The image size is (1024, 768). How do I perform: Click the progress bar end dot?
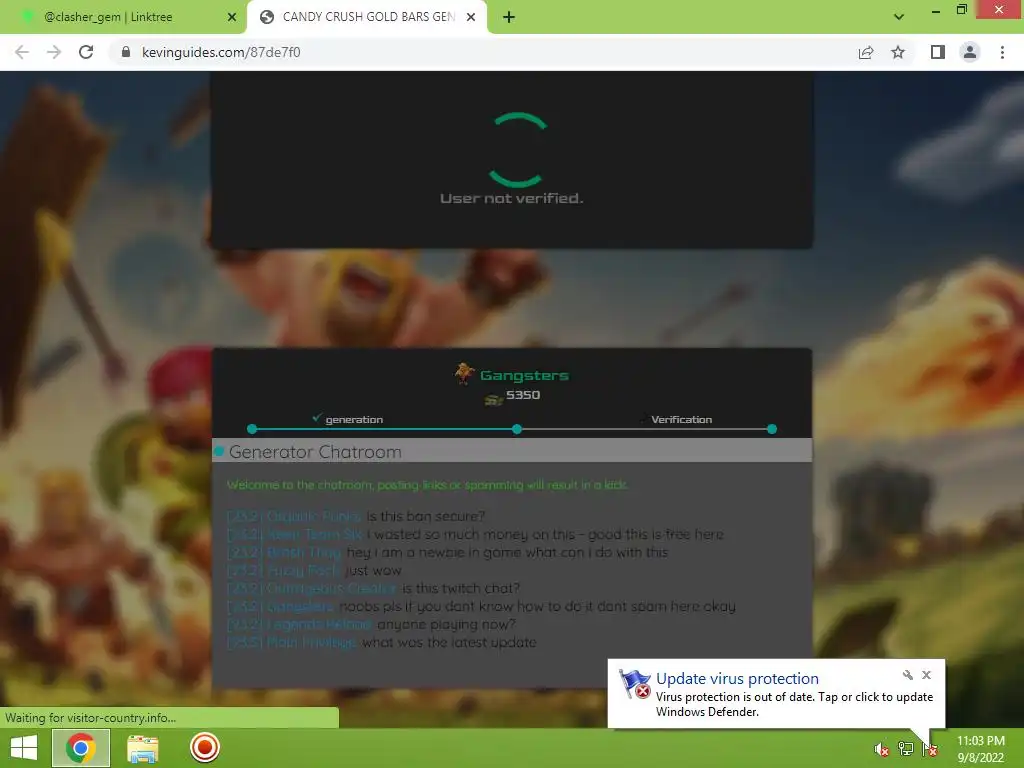coord(772,429)
